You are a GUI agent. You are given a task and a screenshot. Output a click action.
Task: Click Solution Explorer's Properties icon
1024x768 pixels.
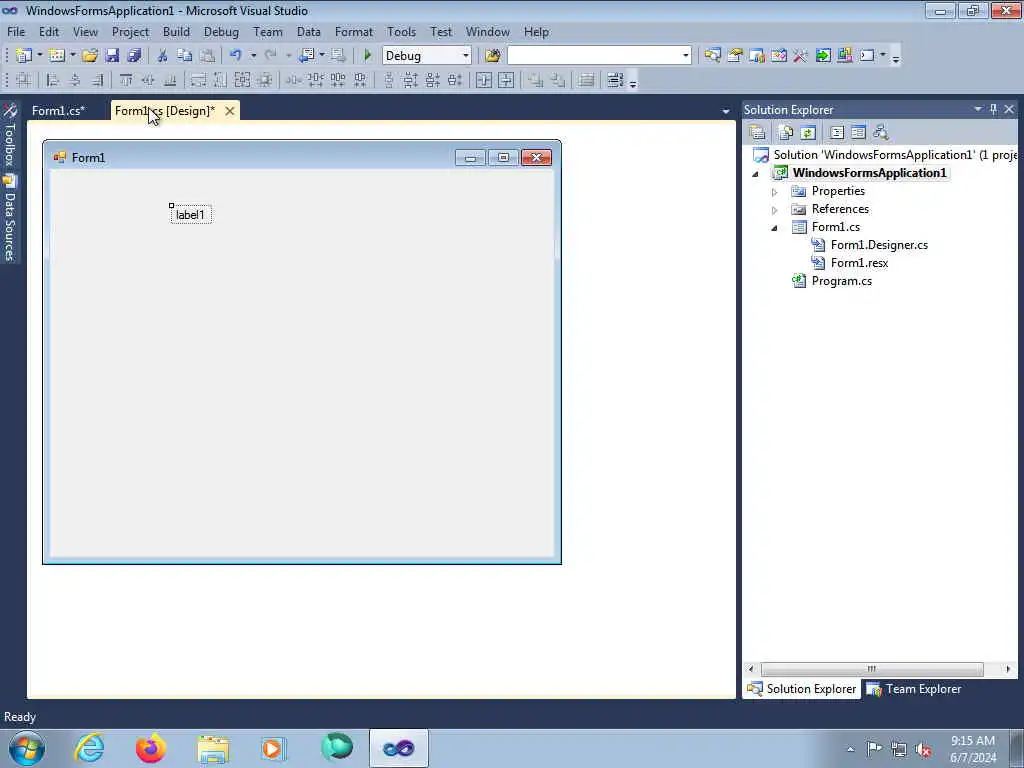pos(758,133)
